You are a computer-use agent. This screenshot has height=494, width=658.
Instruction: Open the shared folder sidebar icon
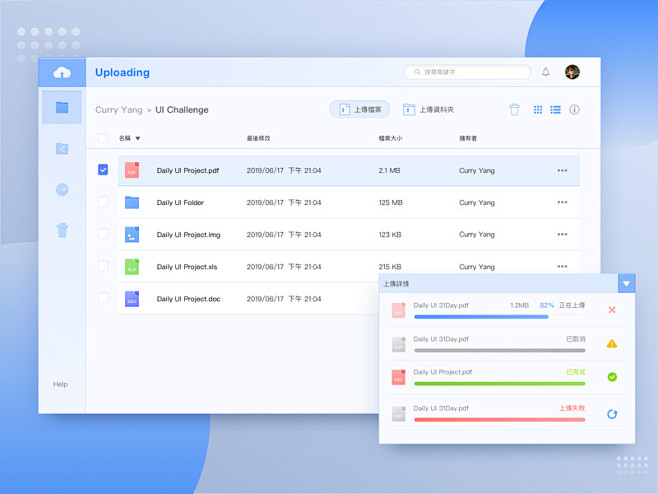[62, 148]
